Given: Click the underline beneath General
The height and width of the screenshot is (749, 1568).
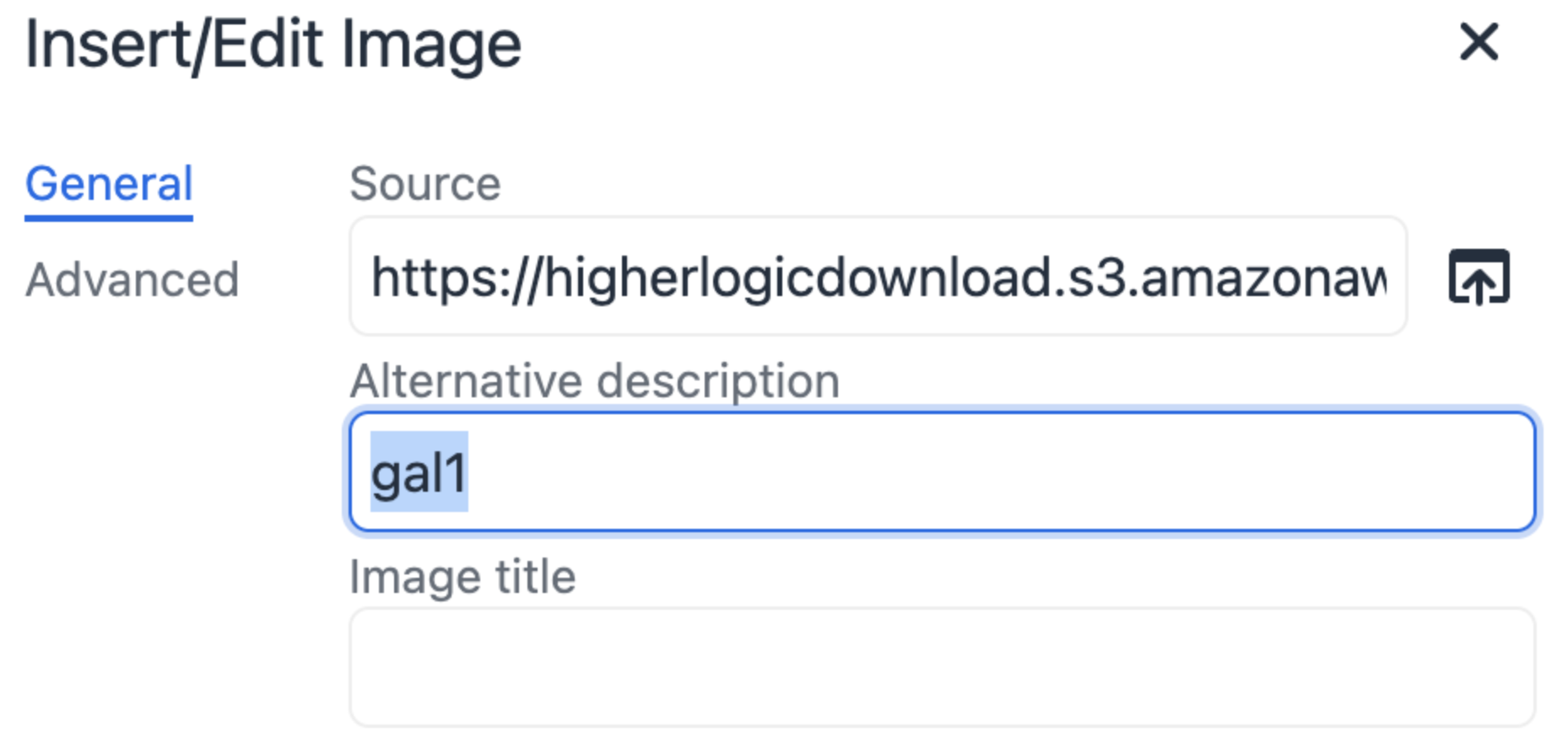Looking at the screenshot, I should 108,218.
